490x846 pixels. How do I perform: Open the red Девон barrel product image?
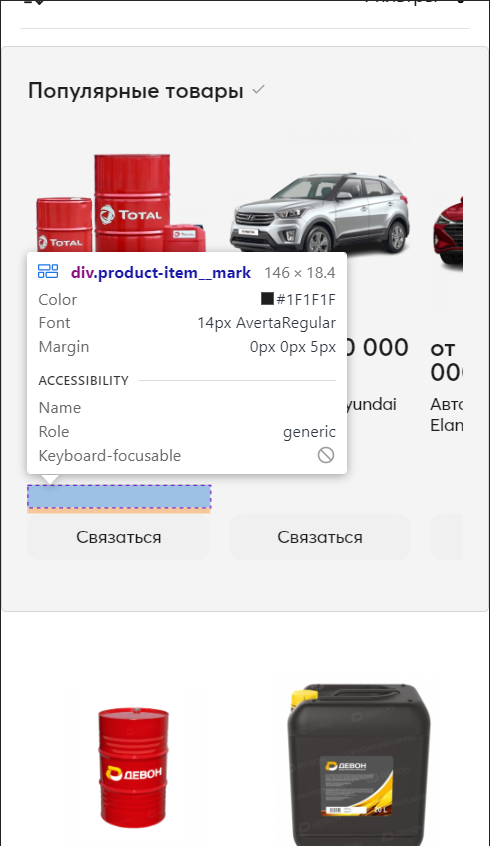133,766
